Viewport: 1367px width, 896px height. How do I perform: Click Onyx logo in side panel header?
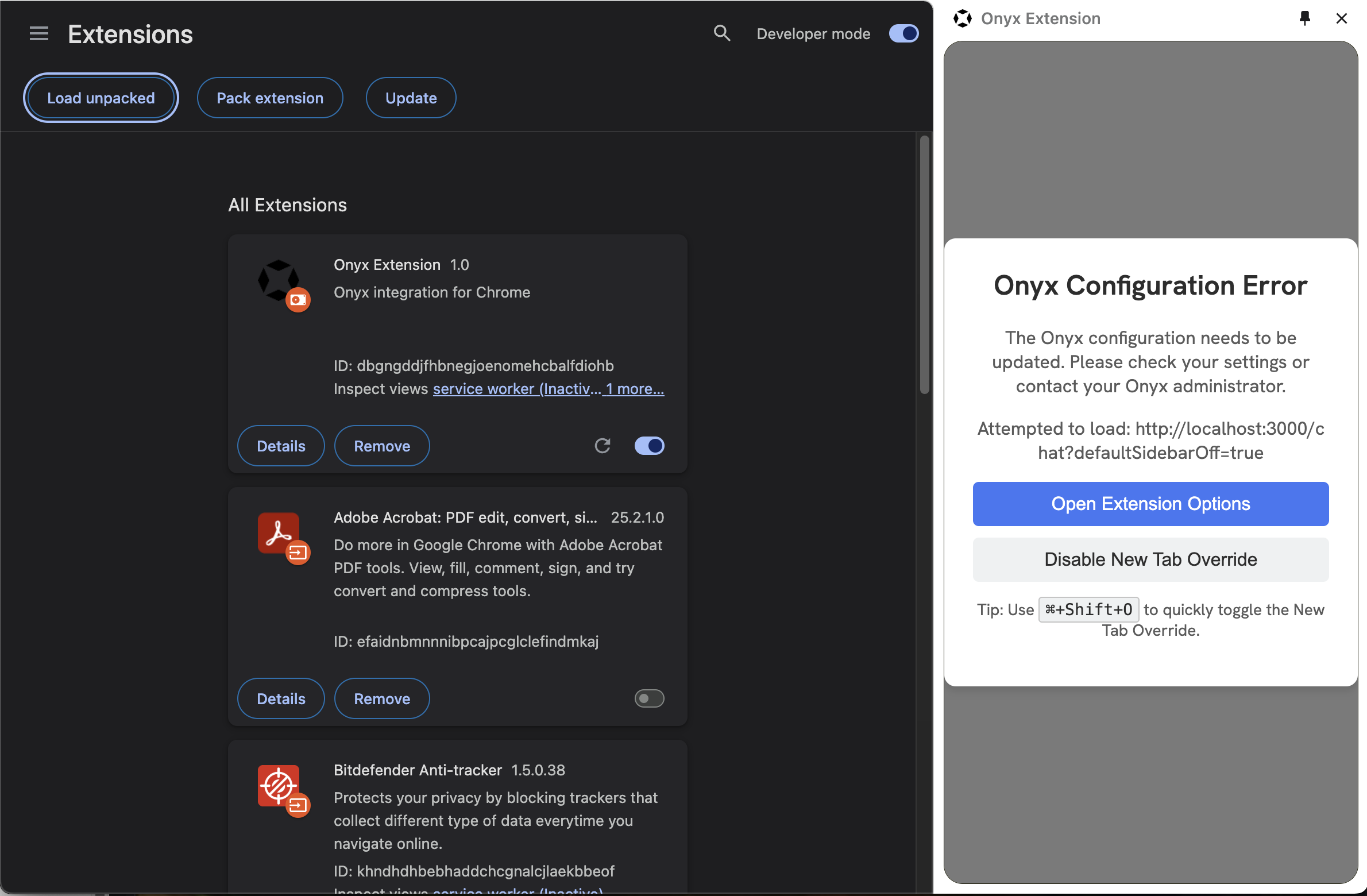(x=963, y=18)
